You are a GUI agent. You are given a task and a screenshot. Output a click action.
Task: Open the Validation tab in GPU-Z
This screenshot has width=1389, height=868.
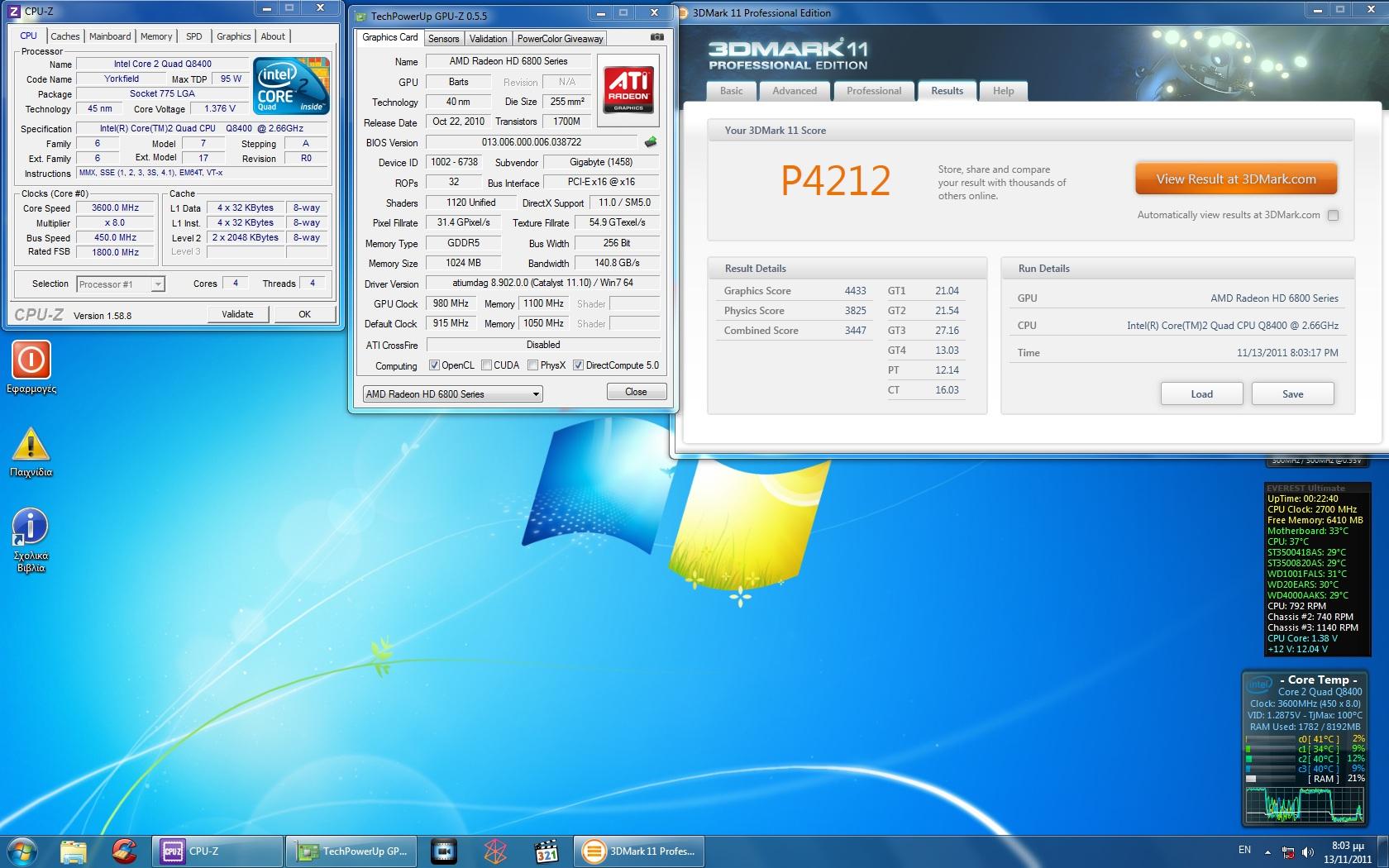488,39
